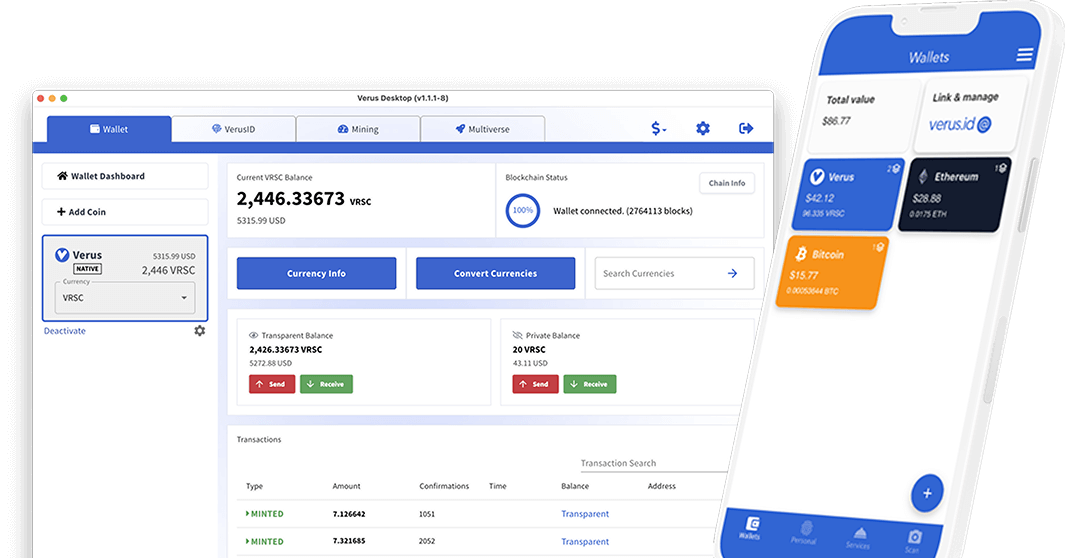Open the Mining tab
The width and height of the screenshot is (1066, 558).
tap(358, 129)
